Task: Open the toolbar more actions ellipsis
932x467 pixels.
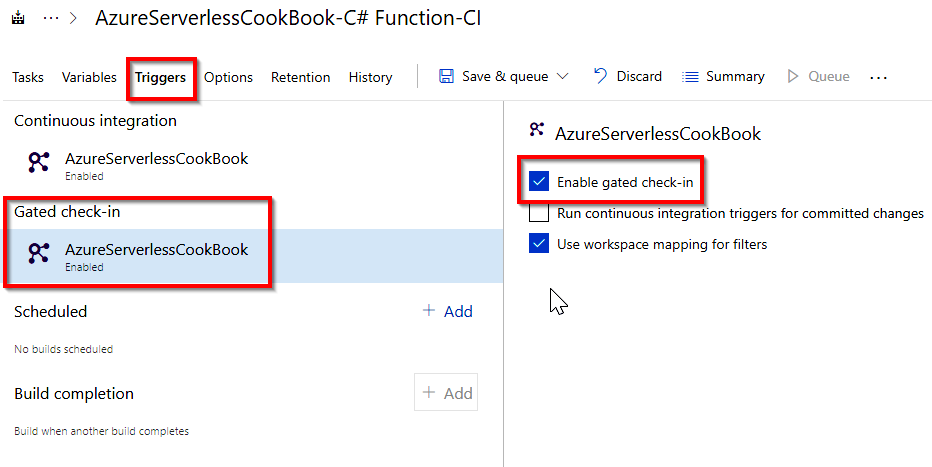Action: [x=878, y=77]
